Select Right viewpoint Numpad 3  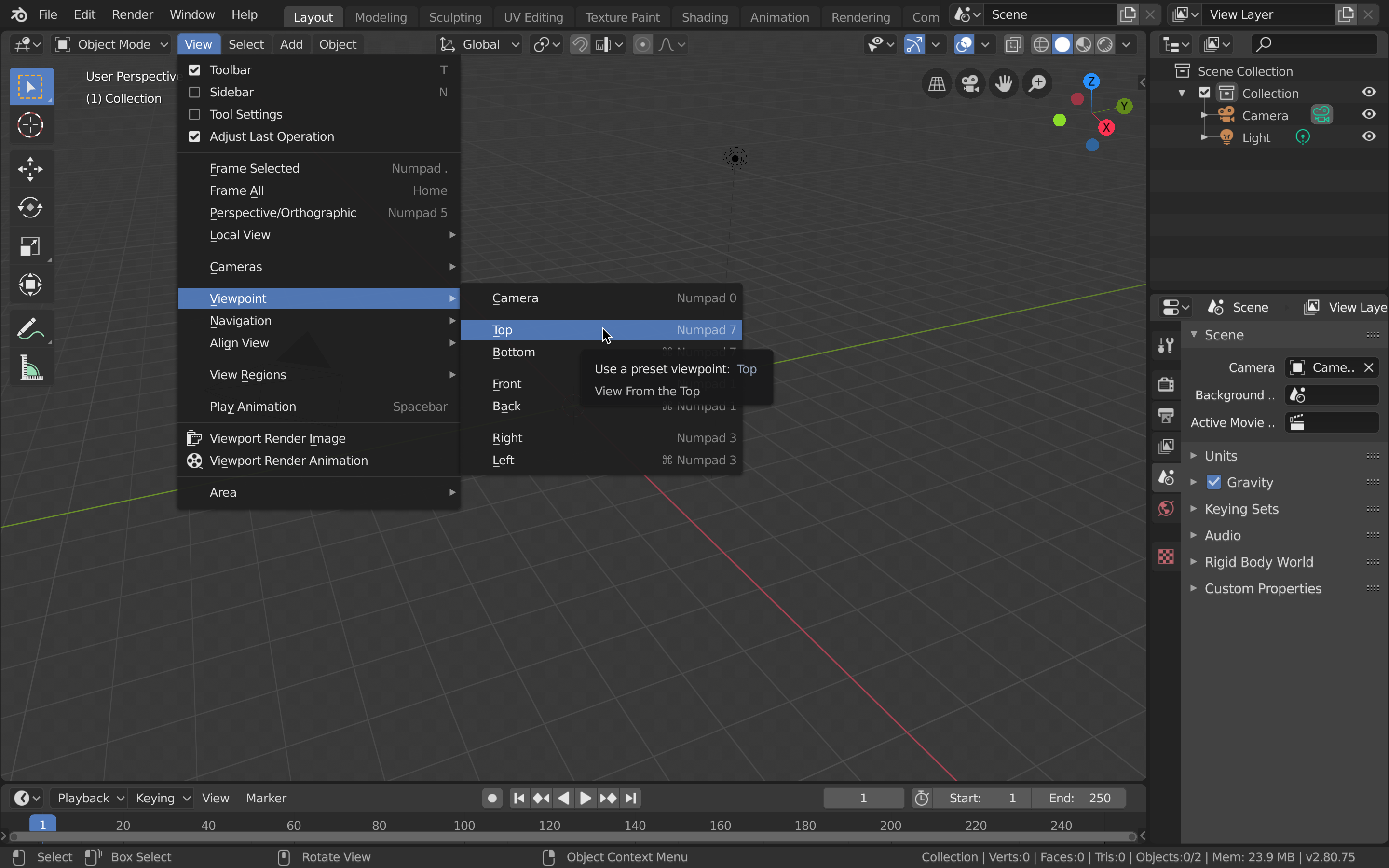601,438
